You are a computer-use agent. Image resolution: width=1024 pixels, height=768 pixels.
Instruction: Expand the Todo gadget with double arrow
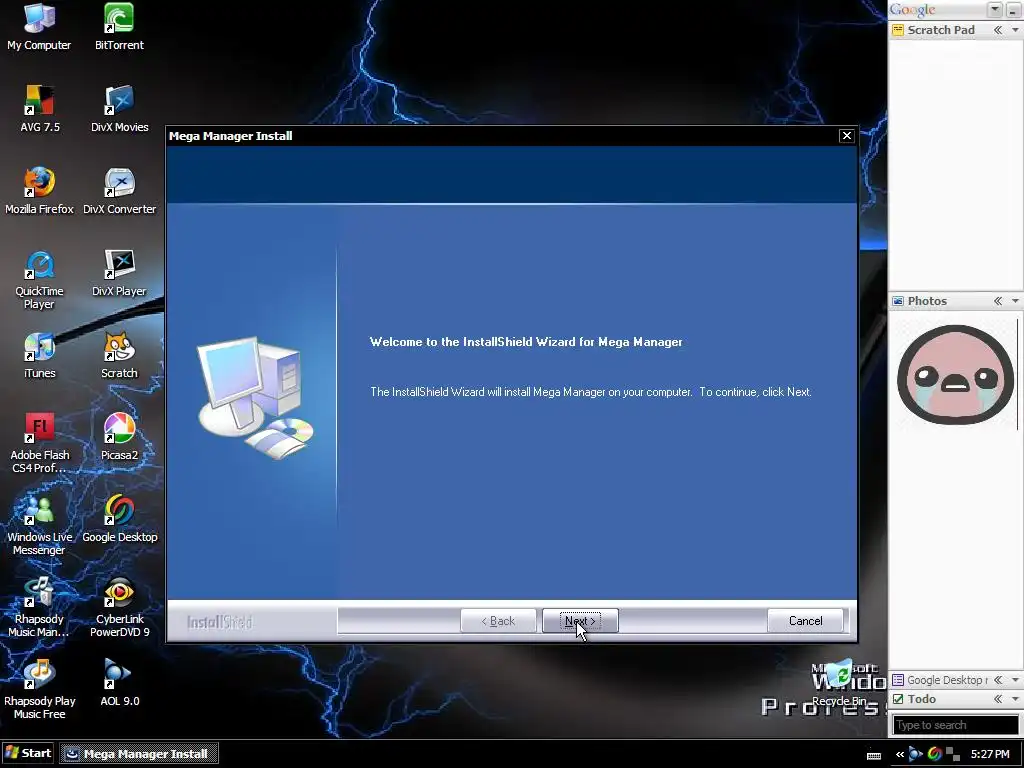997,699
